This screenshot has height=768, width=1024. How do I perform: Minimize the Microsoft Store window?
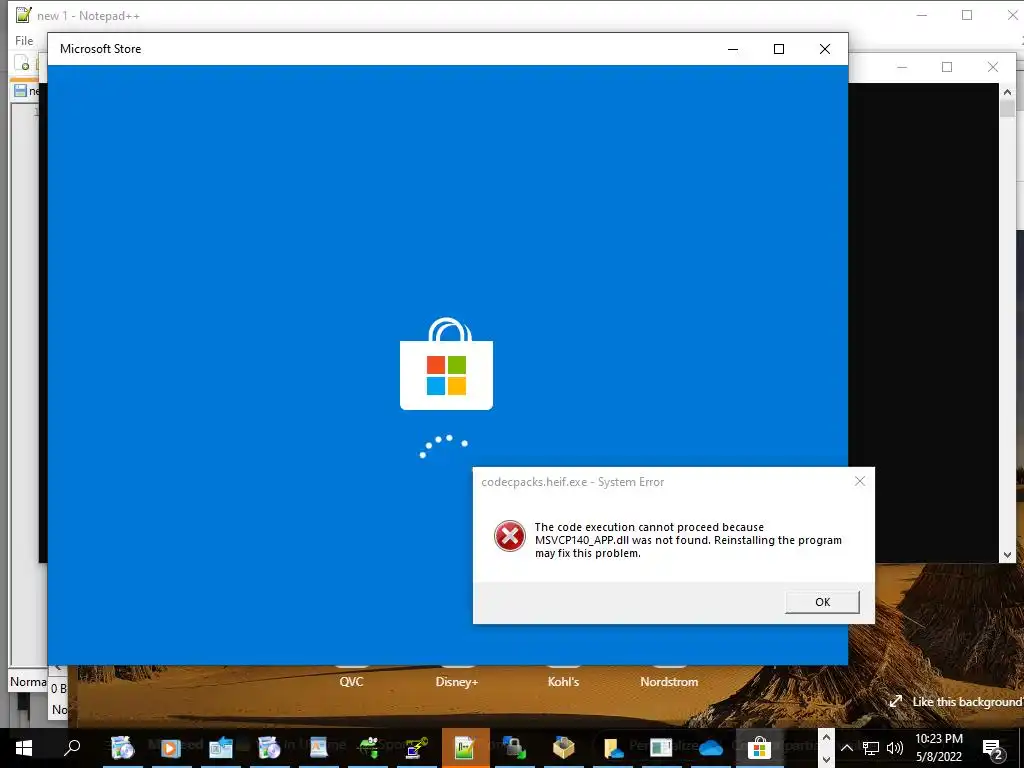733,49
